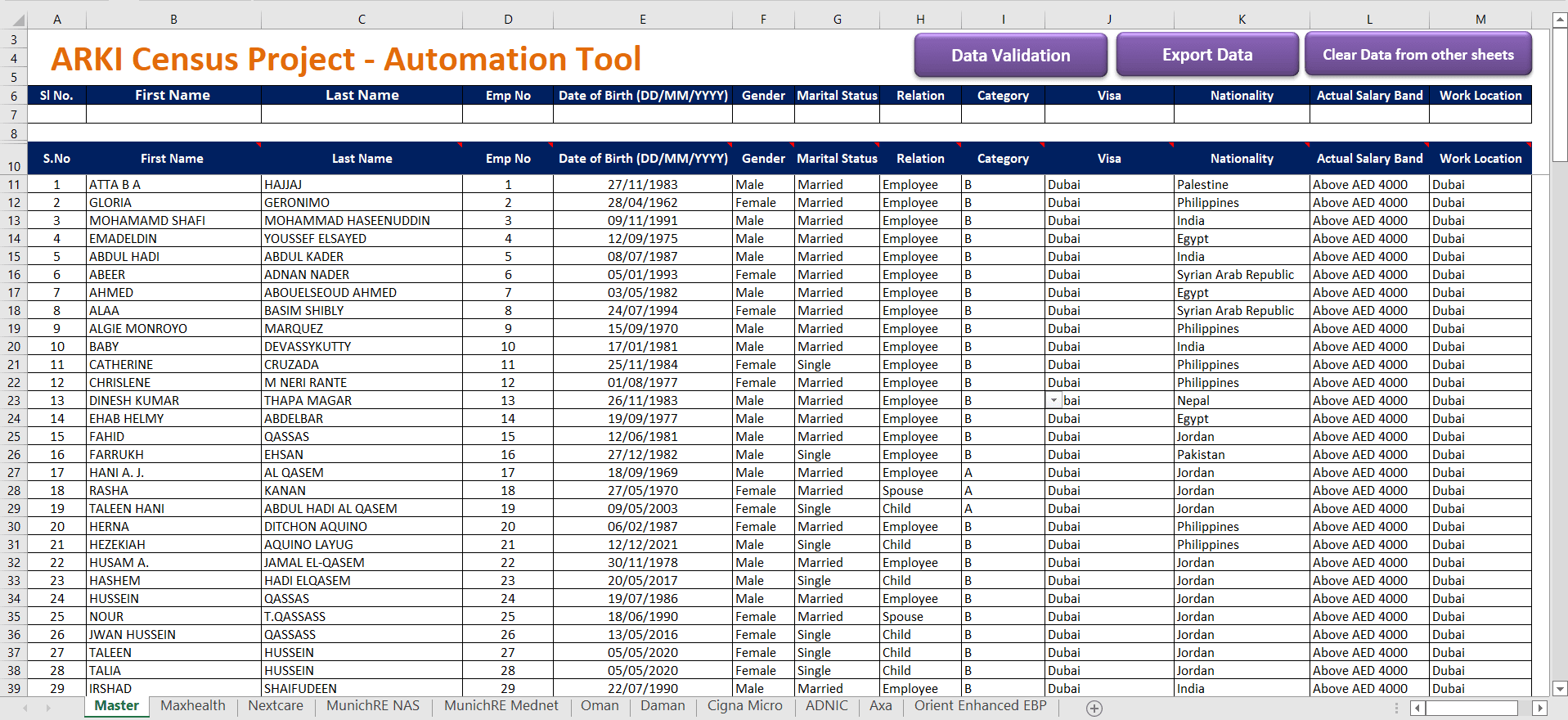The width and height of the screenshot is (1568, 720).
Task: Click cell 'ABOUELSEOUD AHMED'
Action: click(362, 293)
